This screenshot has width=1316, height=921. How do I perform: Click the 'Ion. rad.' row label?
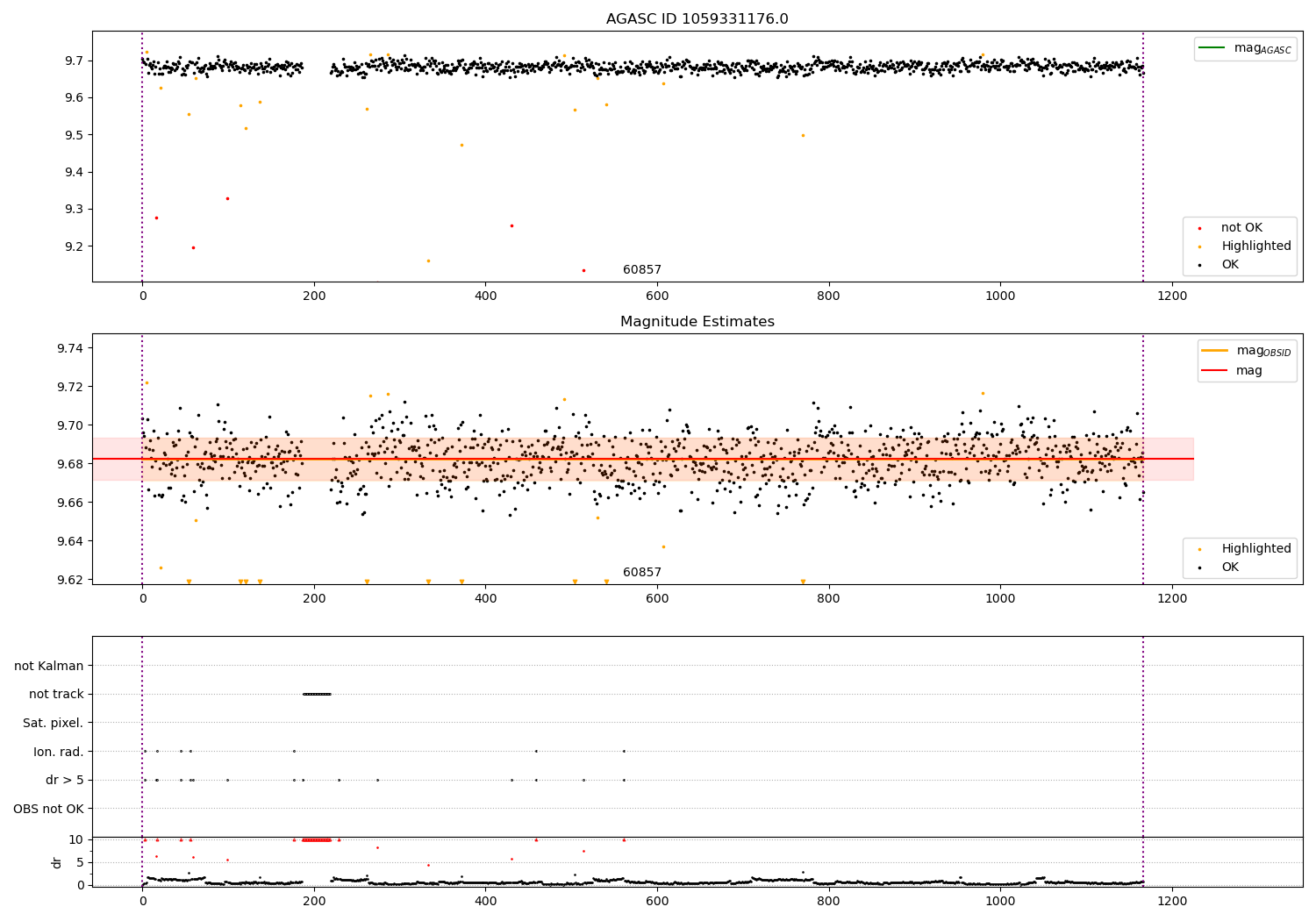click(x=59, y=752)
